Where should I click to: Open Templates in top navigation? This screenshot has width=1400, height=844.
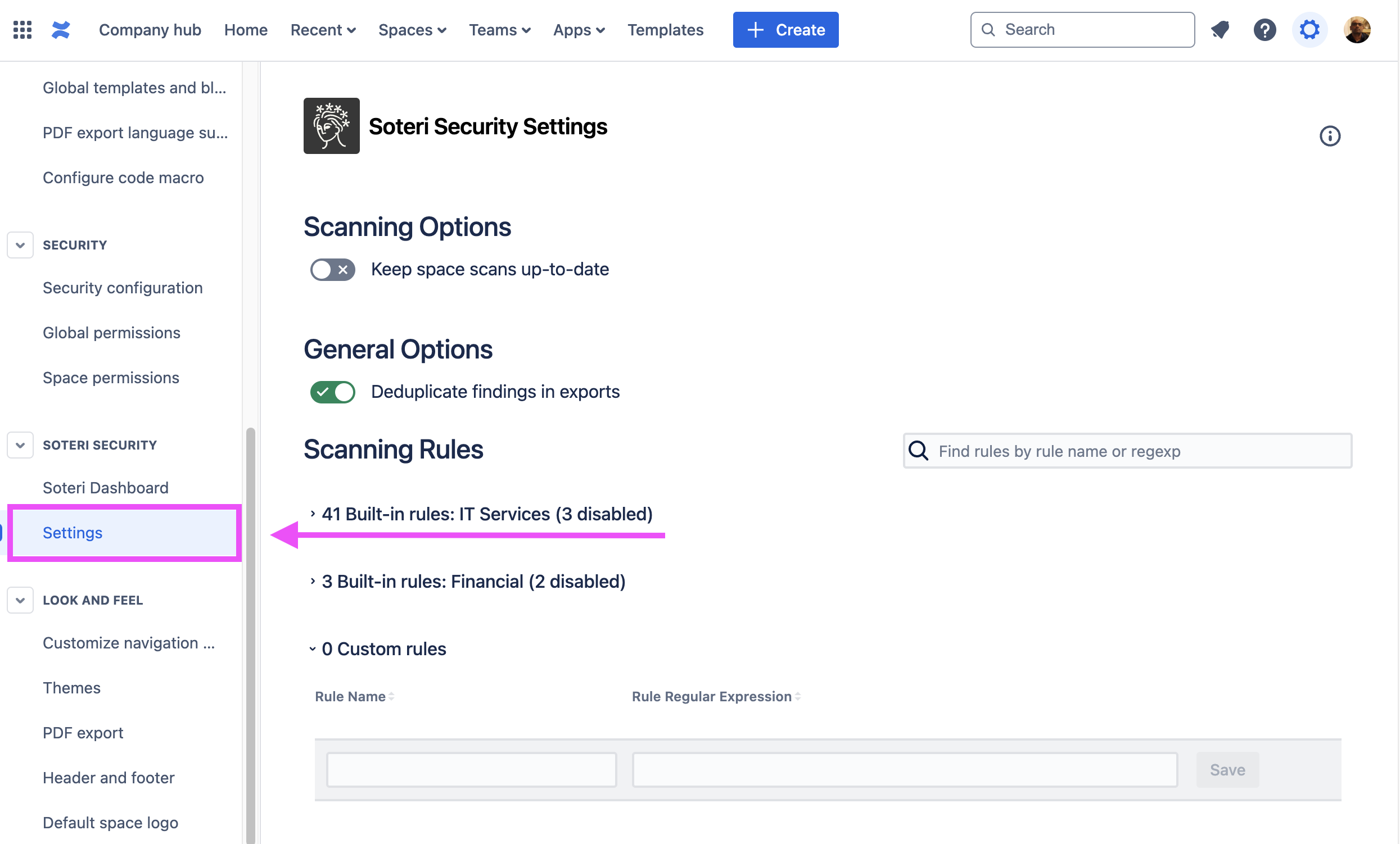coord(665,30)
